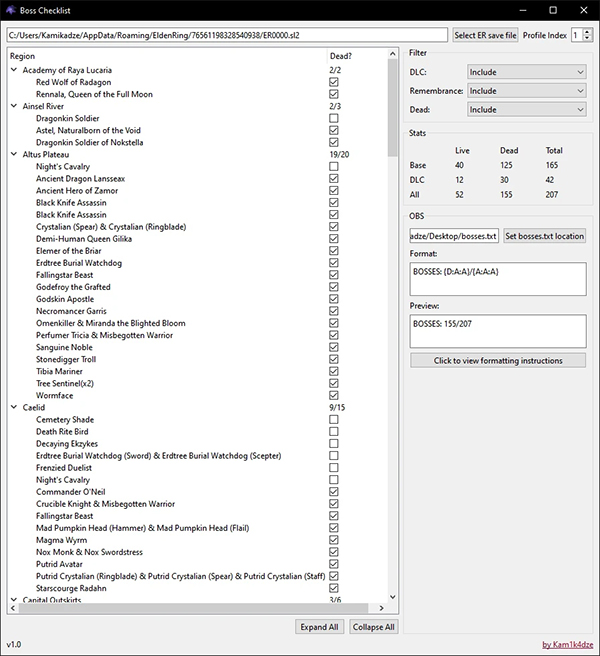
Task: Check the Frenzied Duelist checkbox
Action: pos(333,468)
